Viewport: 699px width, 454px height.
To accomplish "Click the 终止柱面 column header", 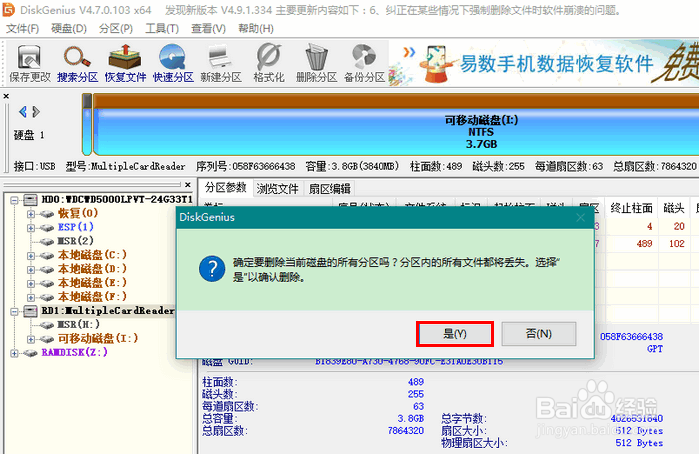I will (631, 208).
